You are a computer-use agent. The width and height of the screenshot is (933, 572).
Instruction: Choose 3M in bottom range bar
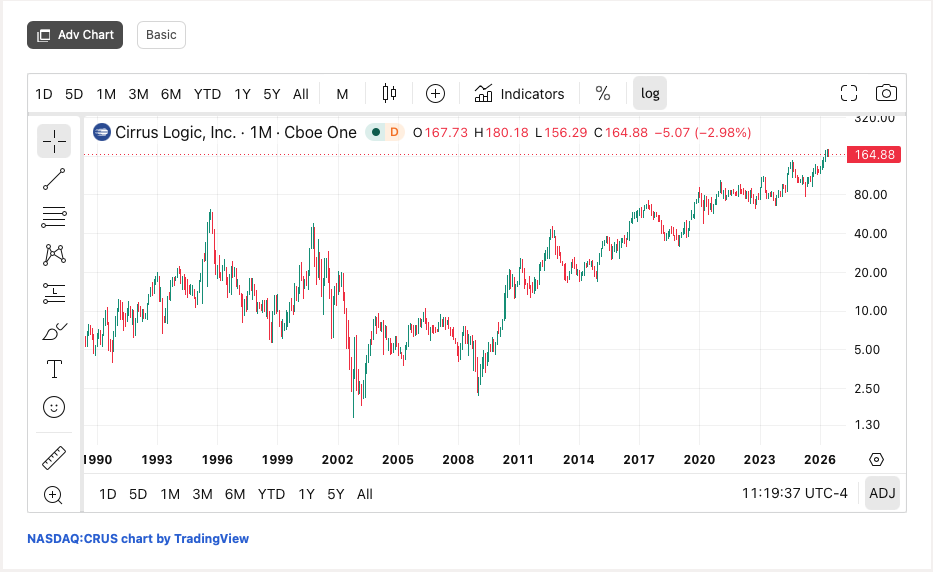click(x=202, y=494)
